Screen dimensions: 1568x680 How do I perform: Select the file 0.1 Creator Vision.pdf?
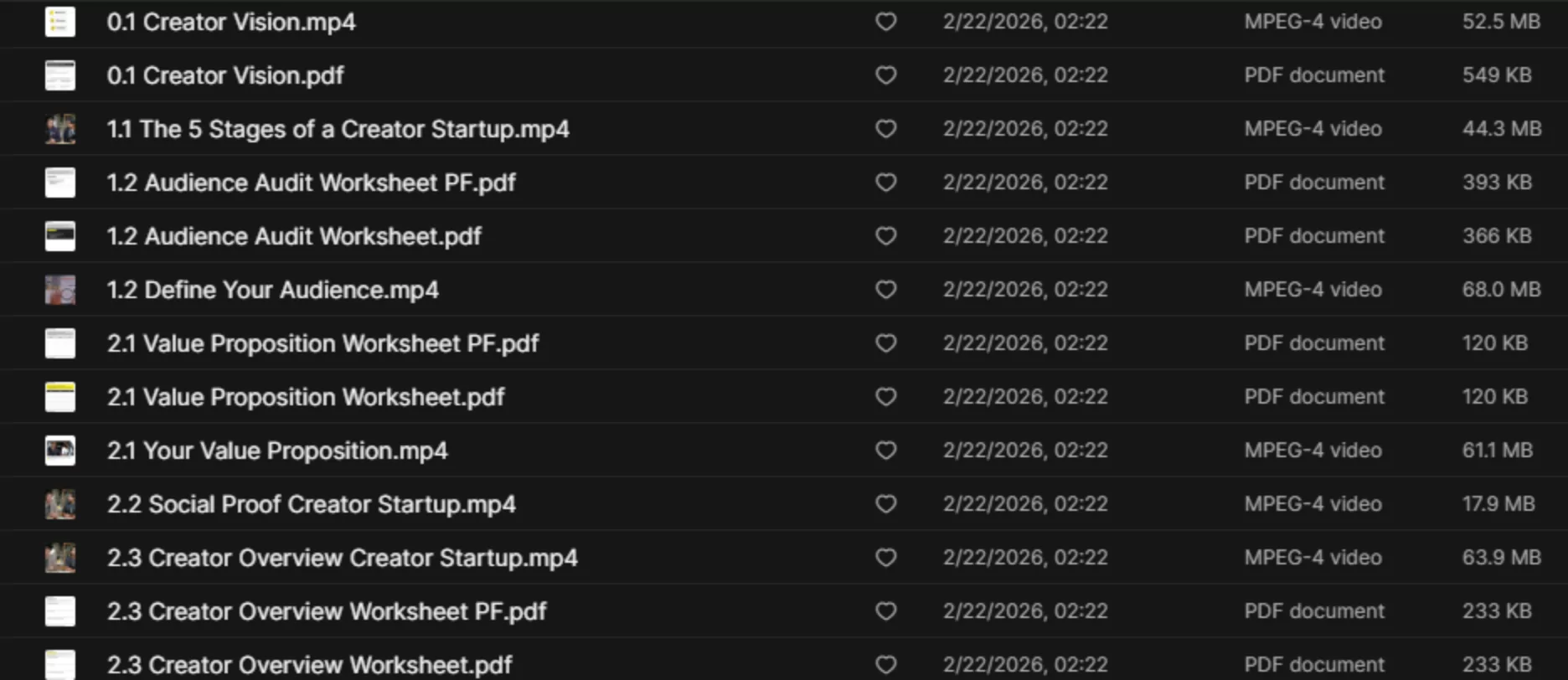tap(225, 75)
